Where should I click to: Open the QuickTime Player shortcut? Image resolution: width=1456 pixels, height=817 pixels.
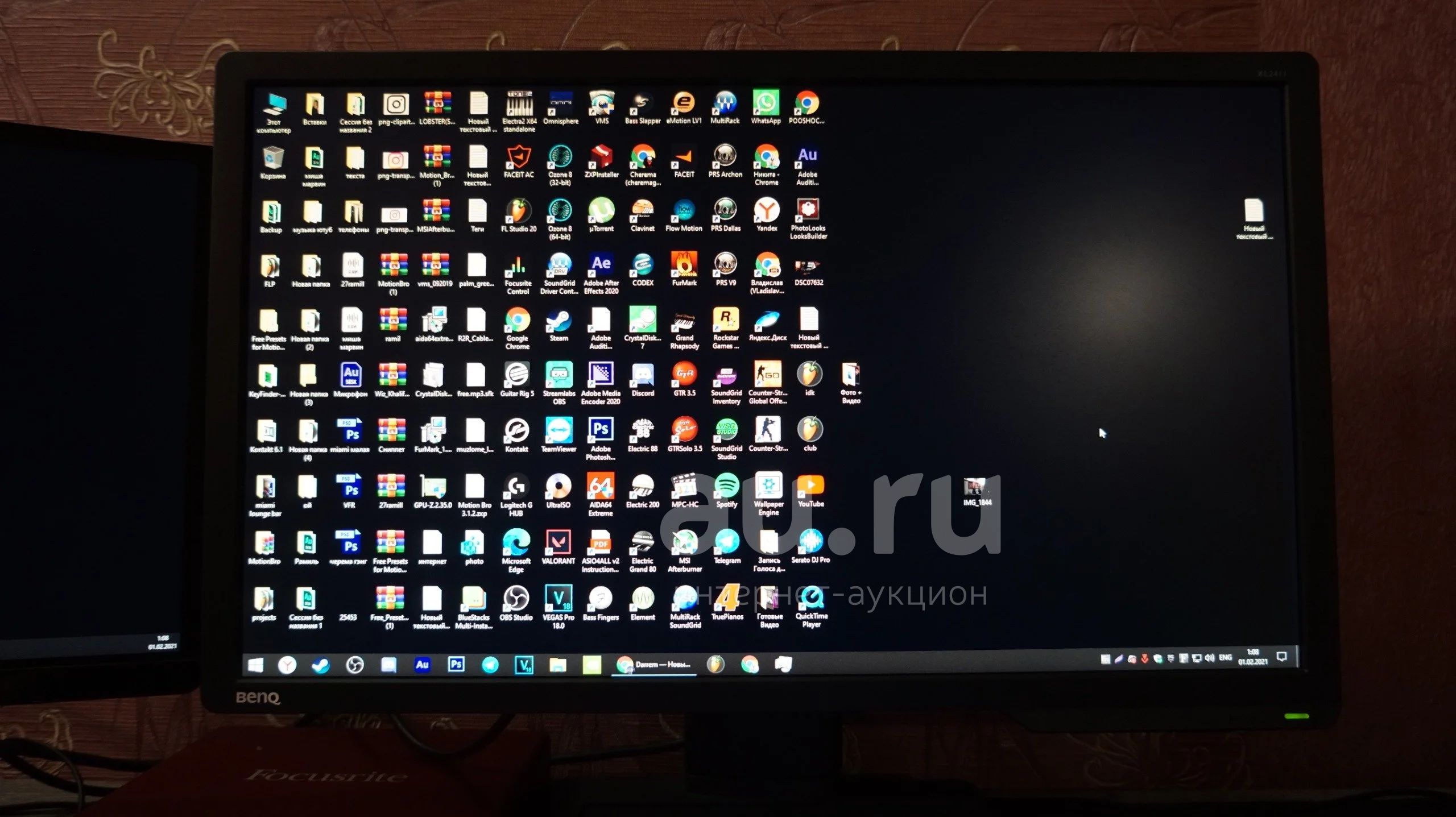click(812, 607)
